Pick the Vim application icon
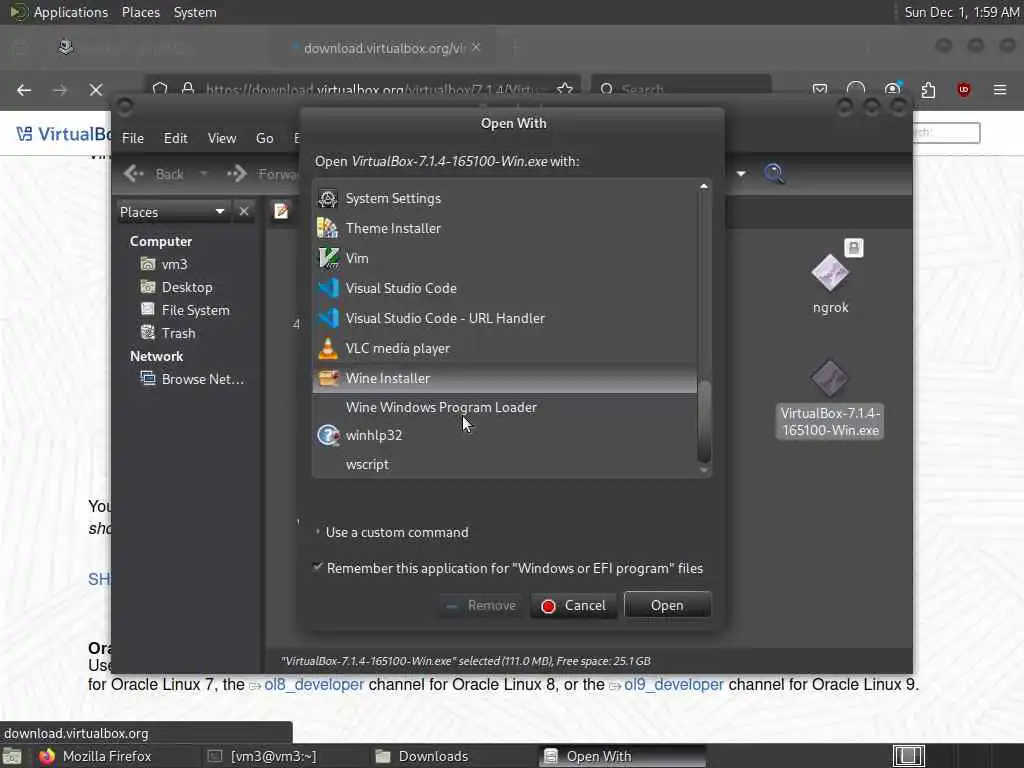 coord(328,258)
